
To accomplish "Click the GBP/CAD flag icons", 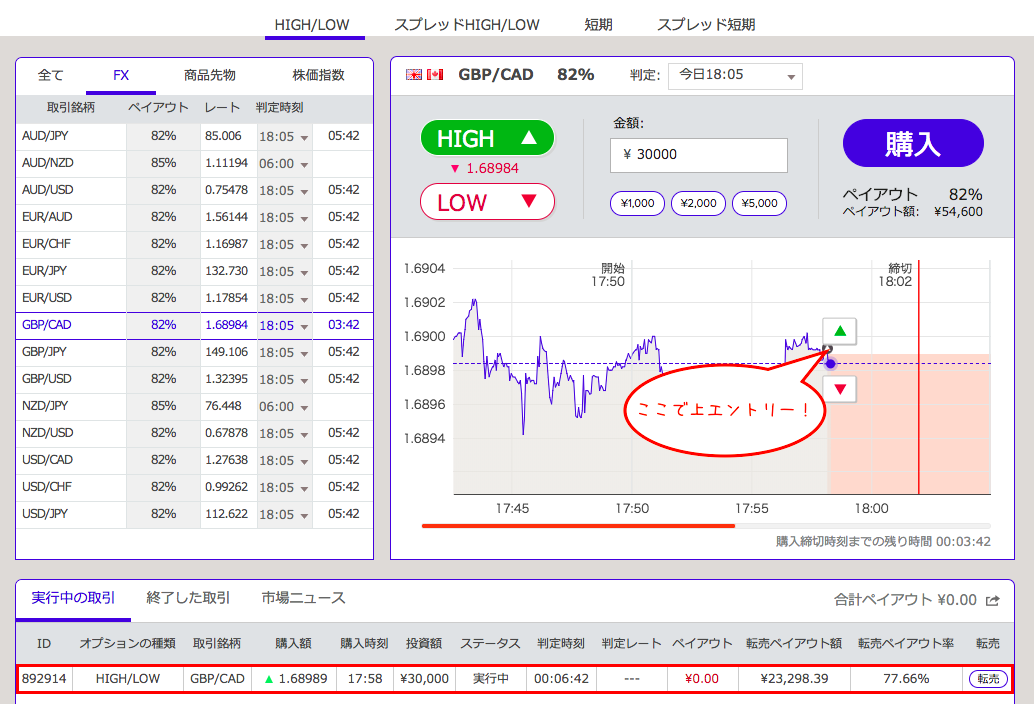I will point(424,75).
